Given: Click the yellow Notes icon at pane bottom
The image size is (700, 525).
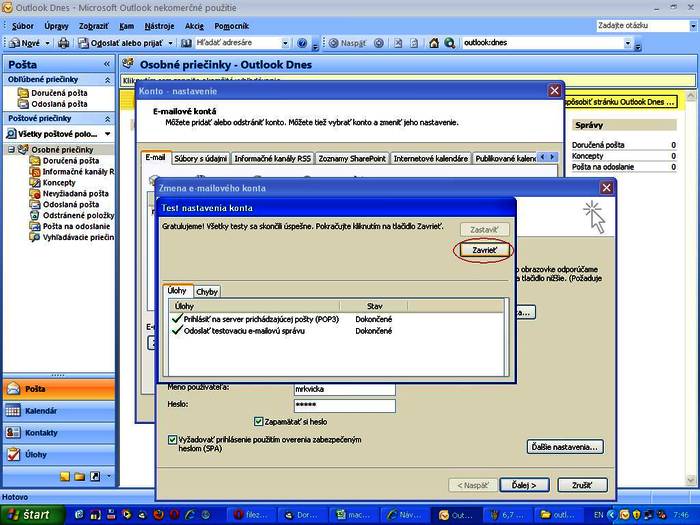Looking at the screenshot, I should (65, 476).
